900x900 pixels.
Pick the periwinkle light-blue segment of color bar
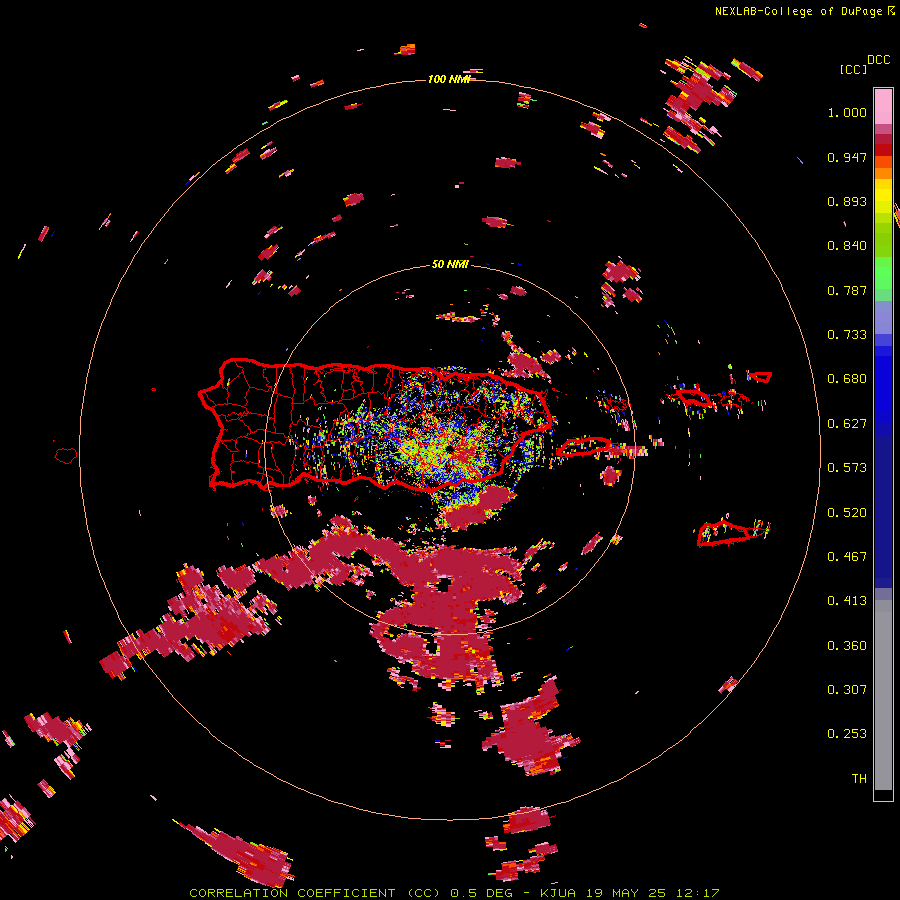coord(883,317)
